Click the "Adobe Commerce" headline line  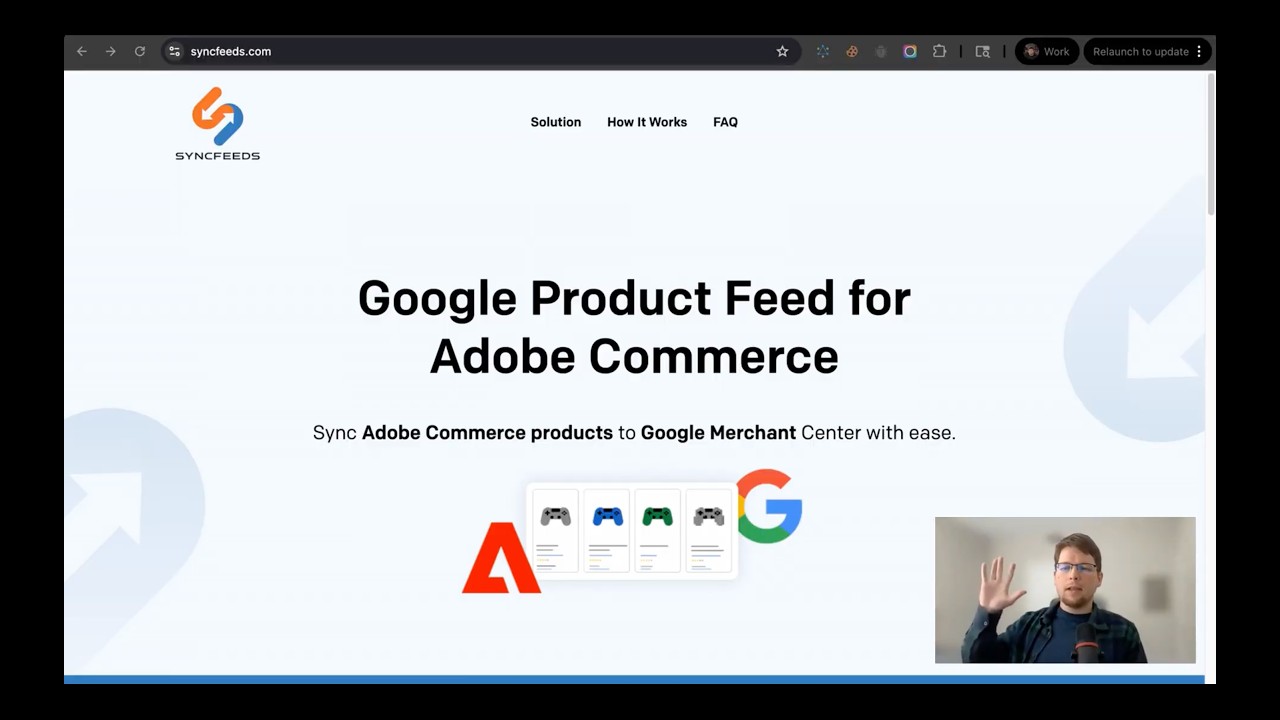[634, 357]
